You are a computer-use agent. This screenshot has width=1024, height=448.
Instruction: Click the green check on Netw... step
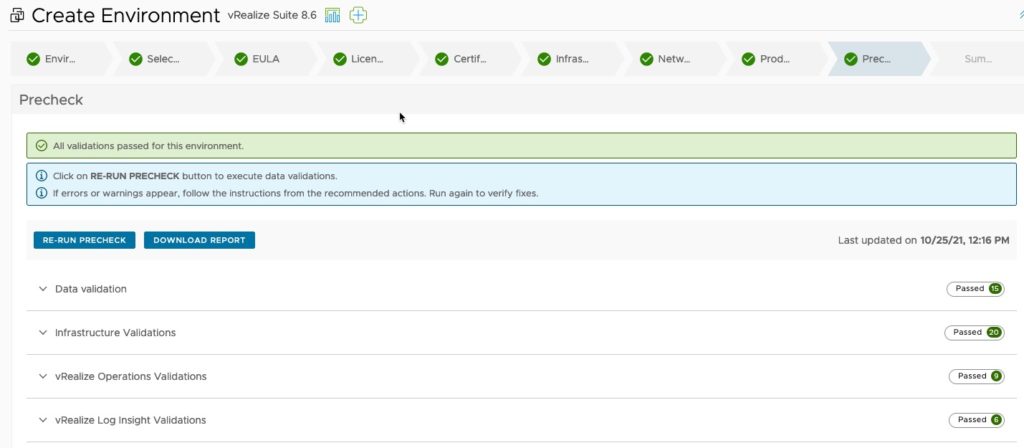click(647, 59)
